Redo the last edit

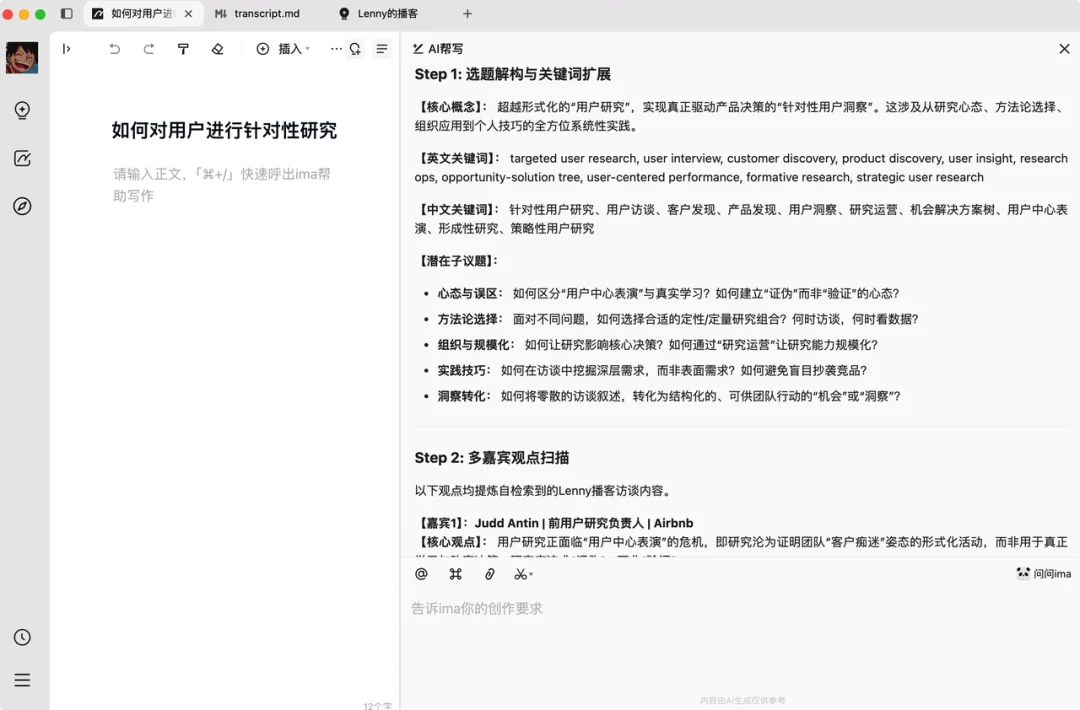[x=149, y=48]
